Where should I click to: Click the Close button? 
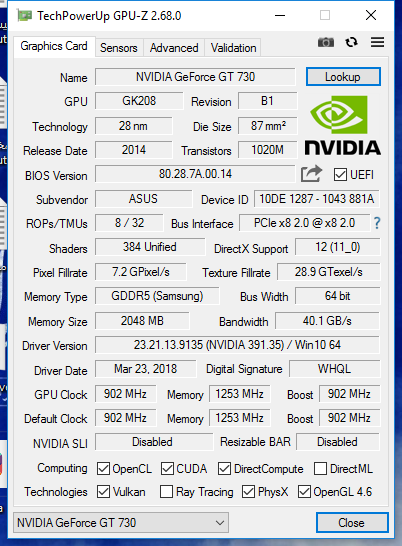coord(352,522)
